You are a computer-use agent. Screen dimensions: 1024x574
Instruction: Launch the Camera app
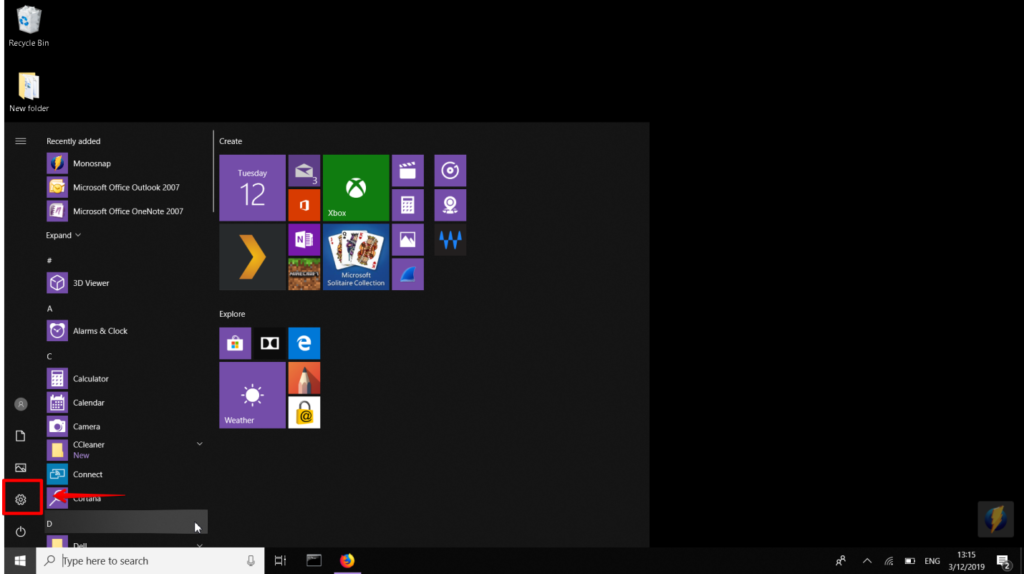click(127, 426)
